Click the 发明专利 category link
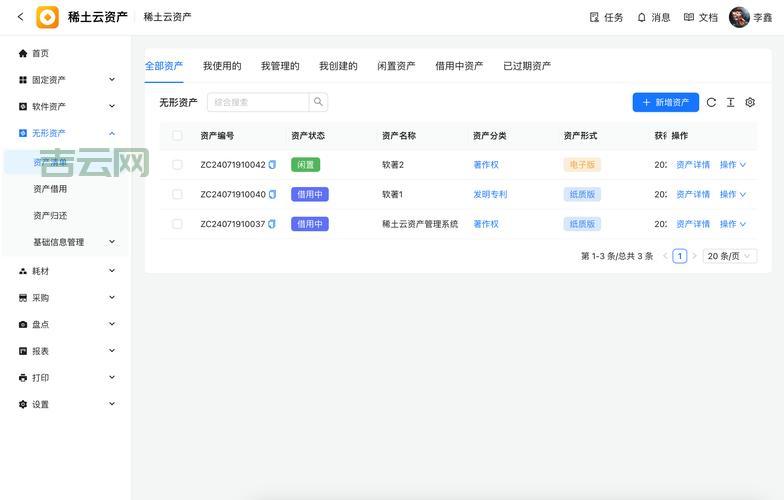 490,194
